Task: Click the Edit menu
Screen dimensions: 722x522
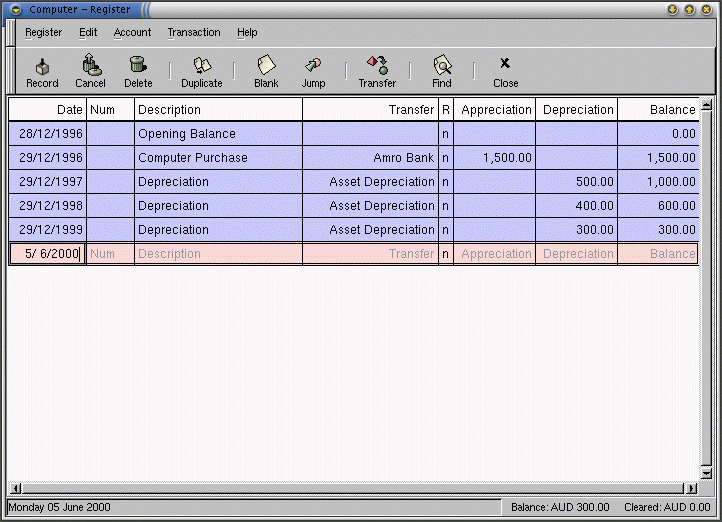Action: pyautogui.click(x=88, y=32)
